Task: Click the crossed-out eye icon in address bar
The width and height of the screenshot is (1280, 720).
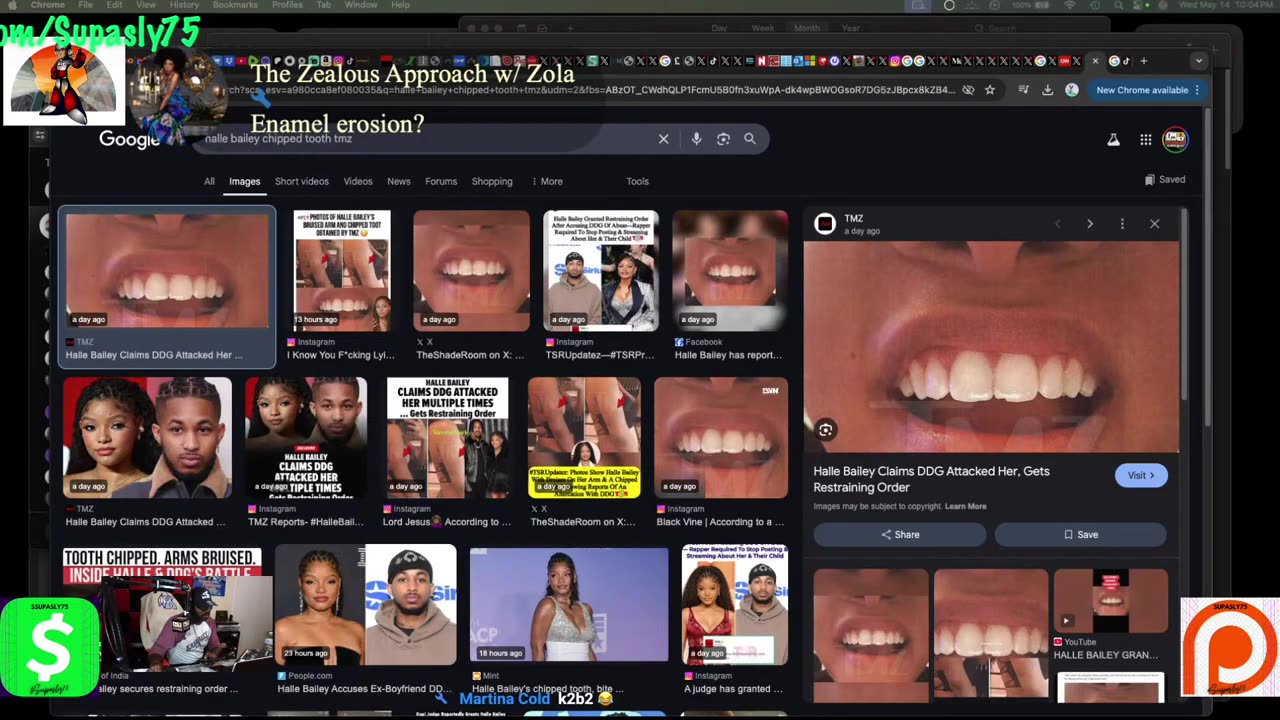Action: (x=968, y=90)
